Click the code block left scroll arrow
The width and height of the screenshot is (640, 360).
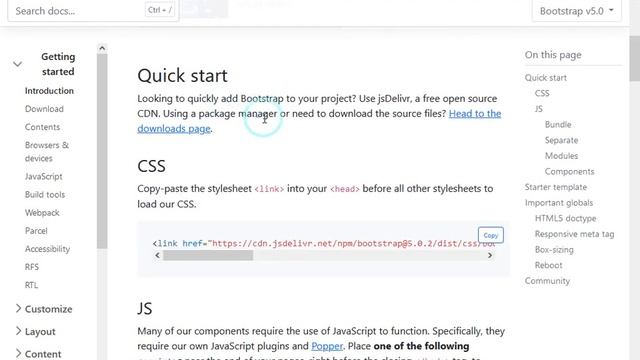(x=158, y=256)
